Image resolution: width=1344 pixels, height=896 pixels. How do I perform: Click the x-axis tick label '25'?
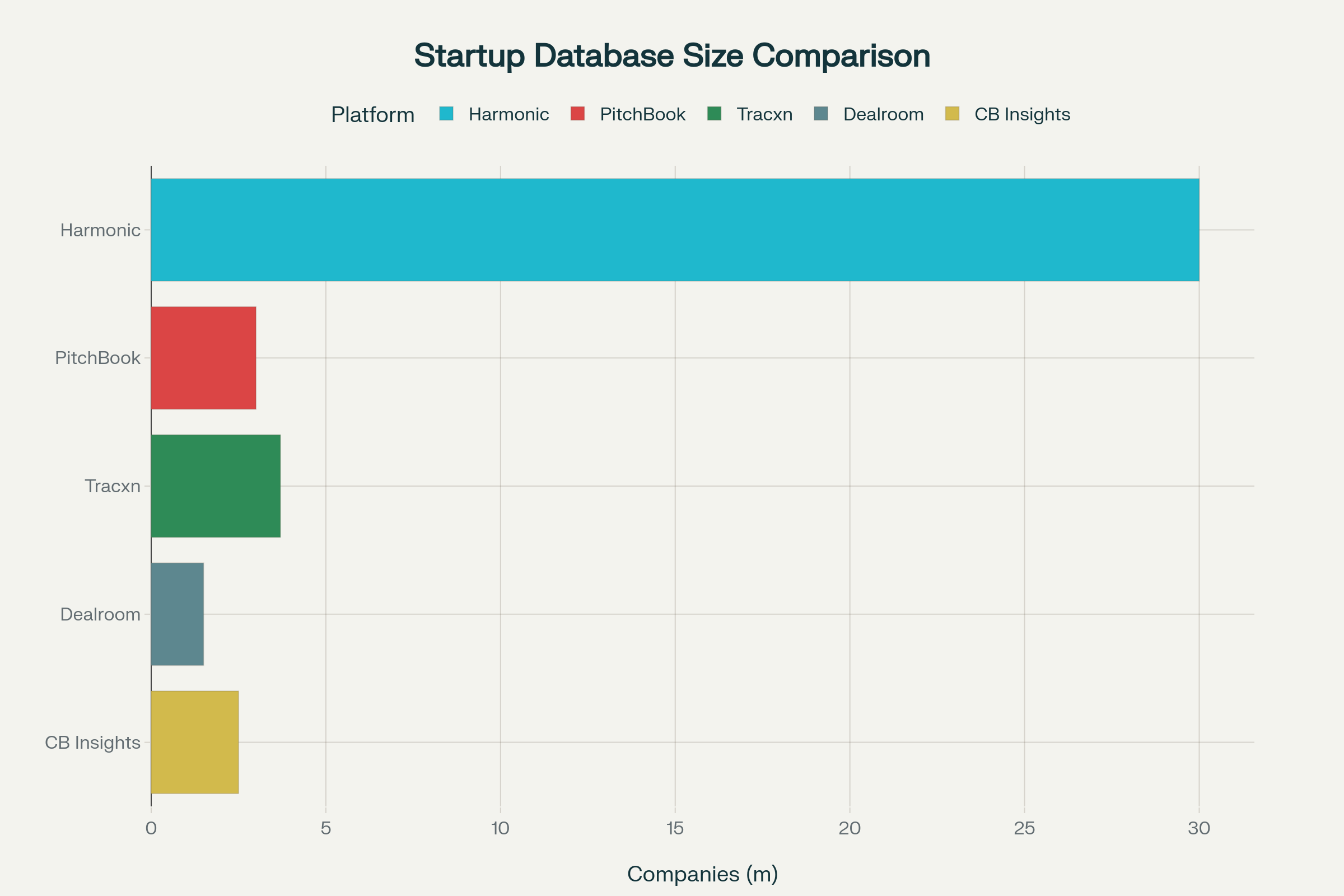[x=1025, y=829]
